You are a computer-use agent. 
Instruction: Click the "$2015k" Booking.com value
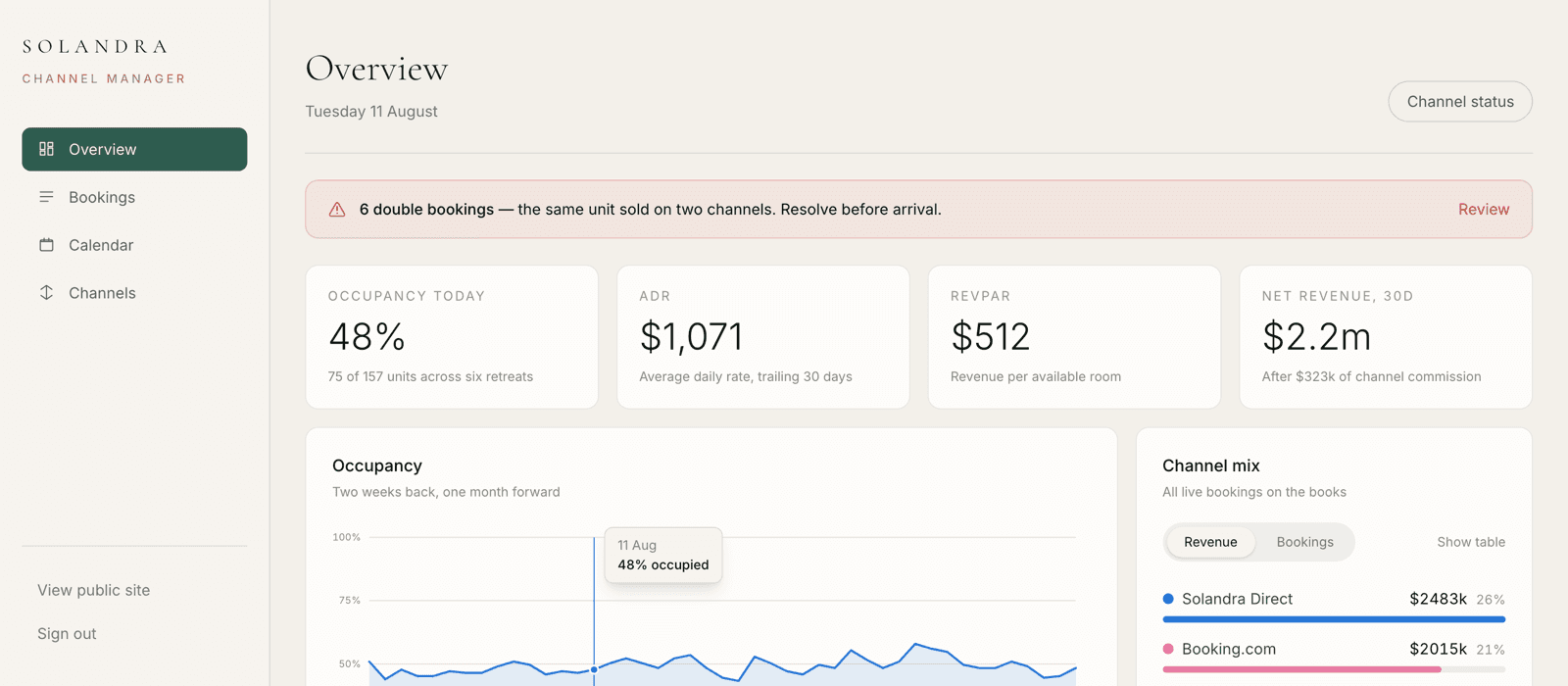tap(1438, 649)
